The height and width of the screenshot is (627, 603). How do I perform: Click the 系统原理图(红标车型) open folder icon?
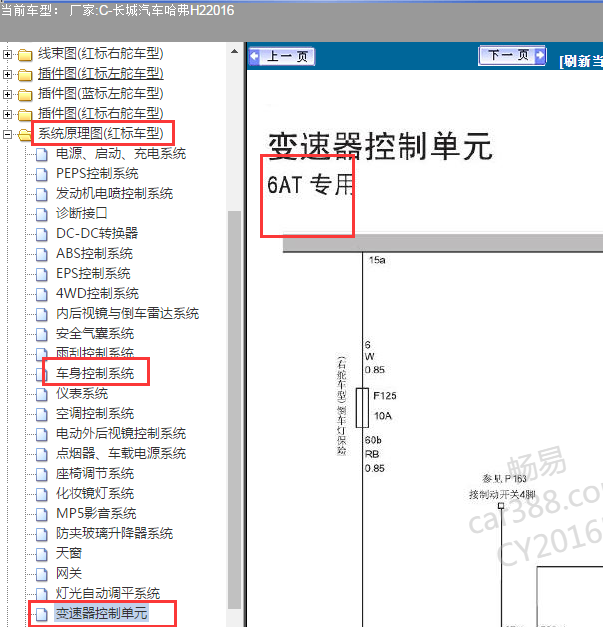pyautogui.click(x=25, y=134)
